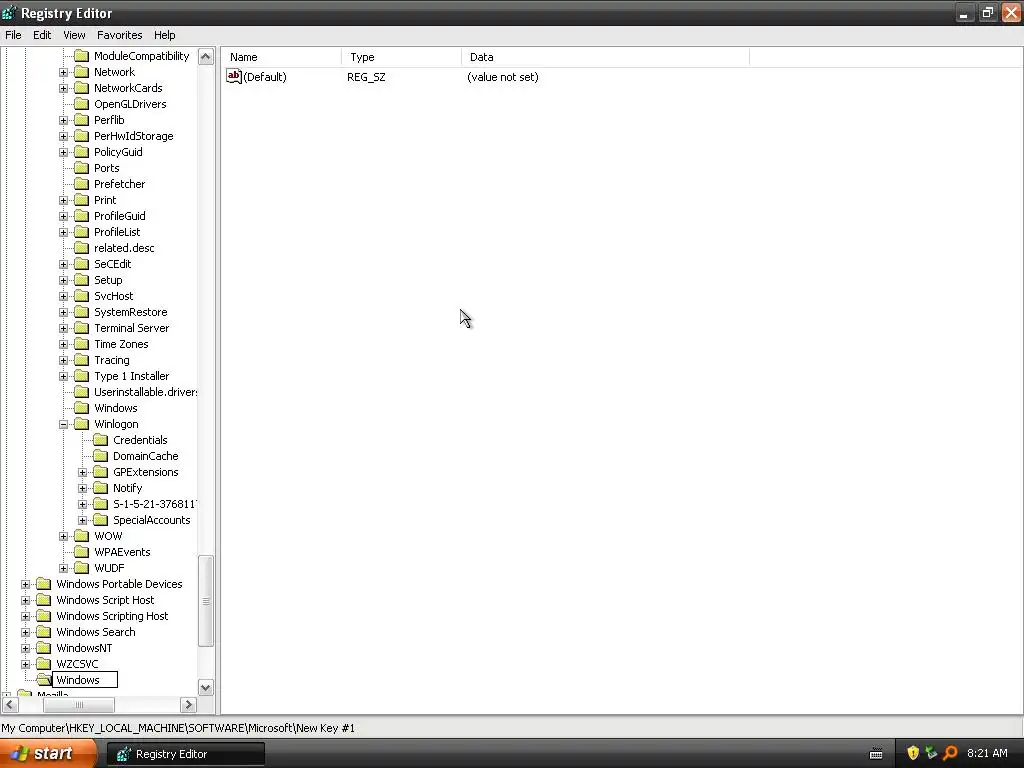
Task: Select the Windows Scripting Host key
Action: click(x=112, y=616)
